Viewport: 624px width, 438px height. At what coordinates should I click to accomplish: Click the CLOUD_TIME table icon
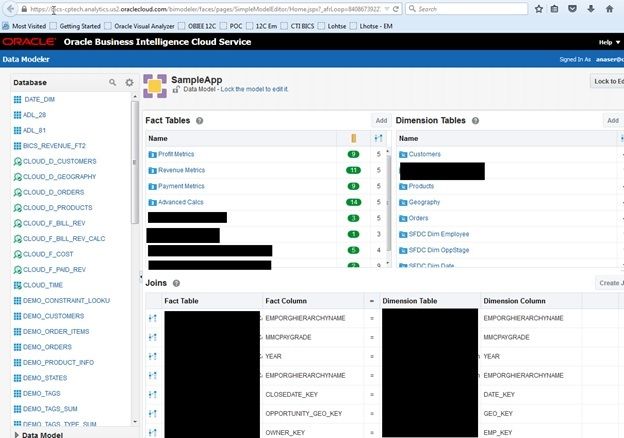point(18,285)
